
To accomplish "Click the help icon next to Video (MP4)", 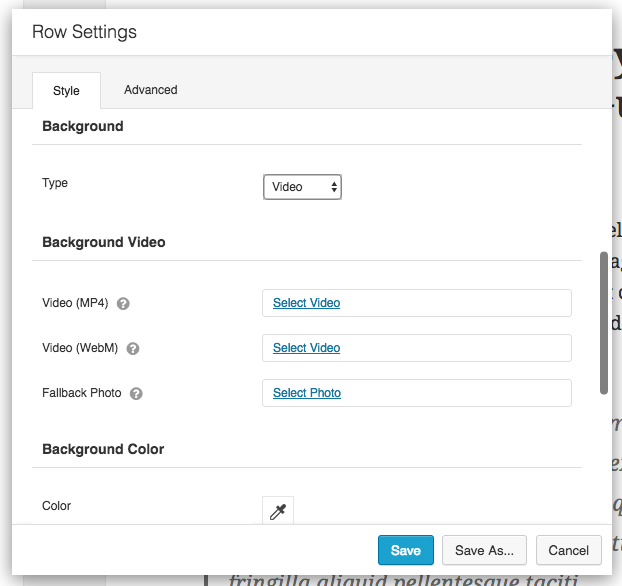I will [x=123, y=304].
